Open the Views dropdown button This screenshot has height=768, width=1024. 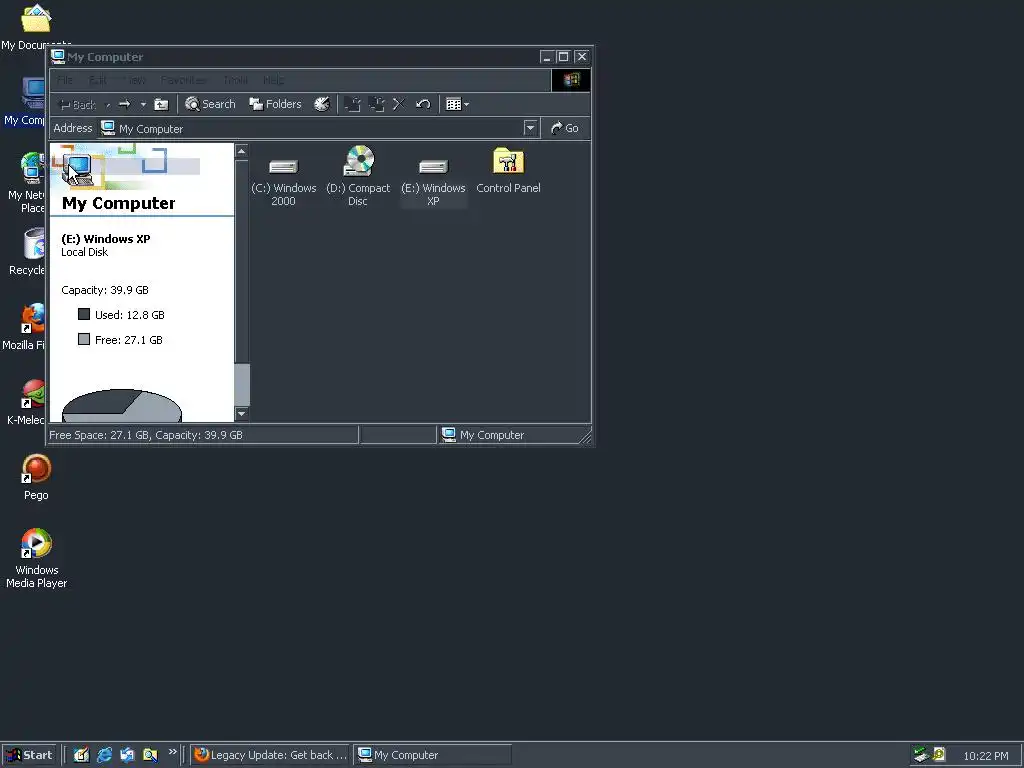(x=457, y=104)
